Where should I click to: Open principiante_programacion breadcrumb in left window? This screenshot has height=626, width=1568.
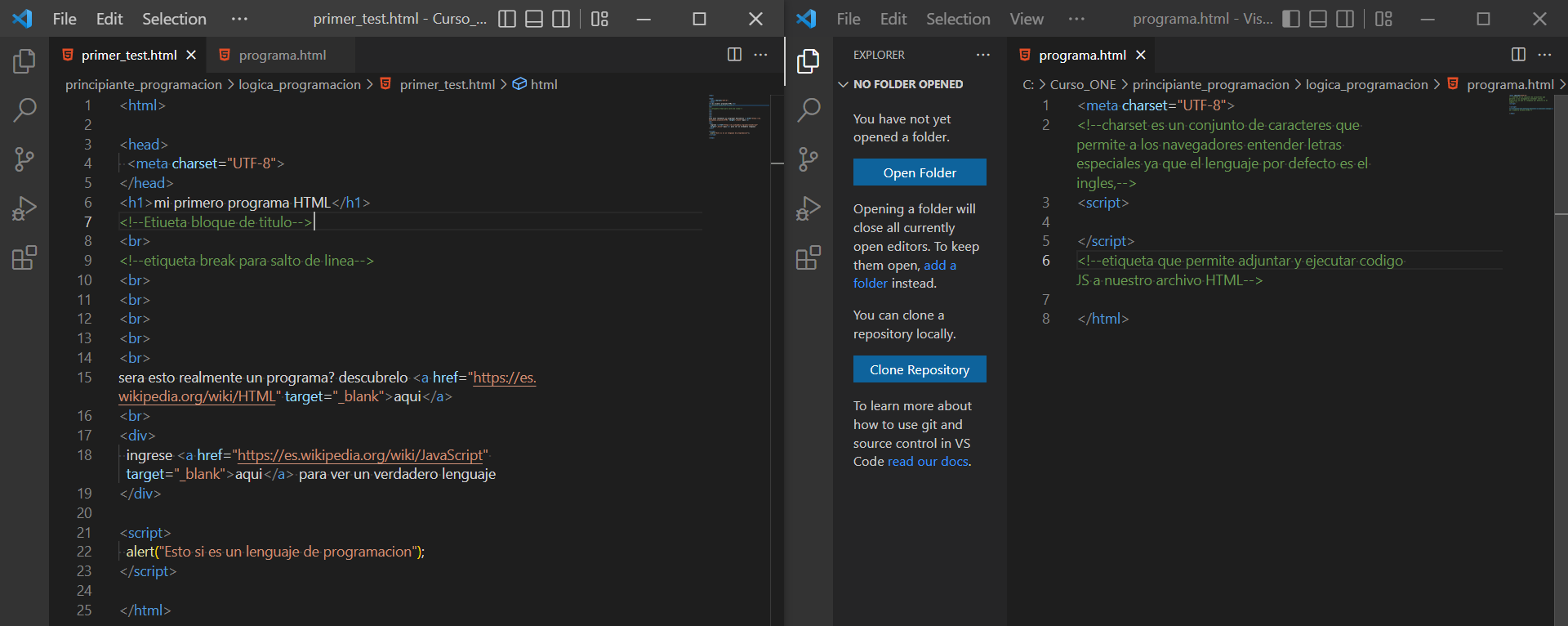pos(144,84)
